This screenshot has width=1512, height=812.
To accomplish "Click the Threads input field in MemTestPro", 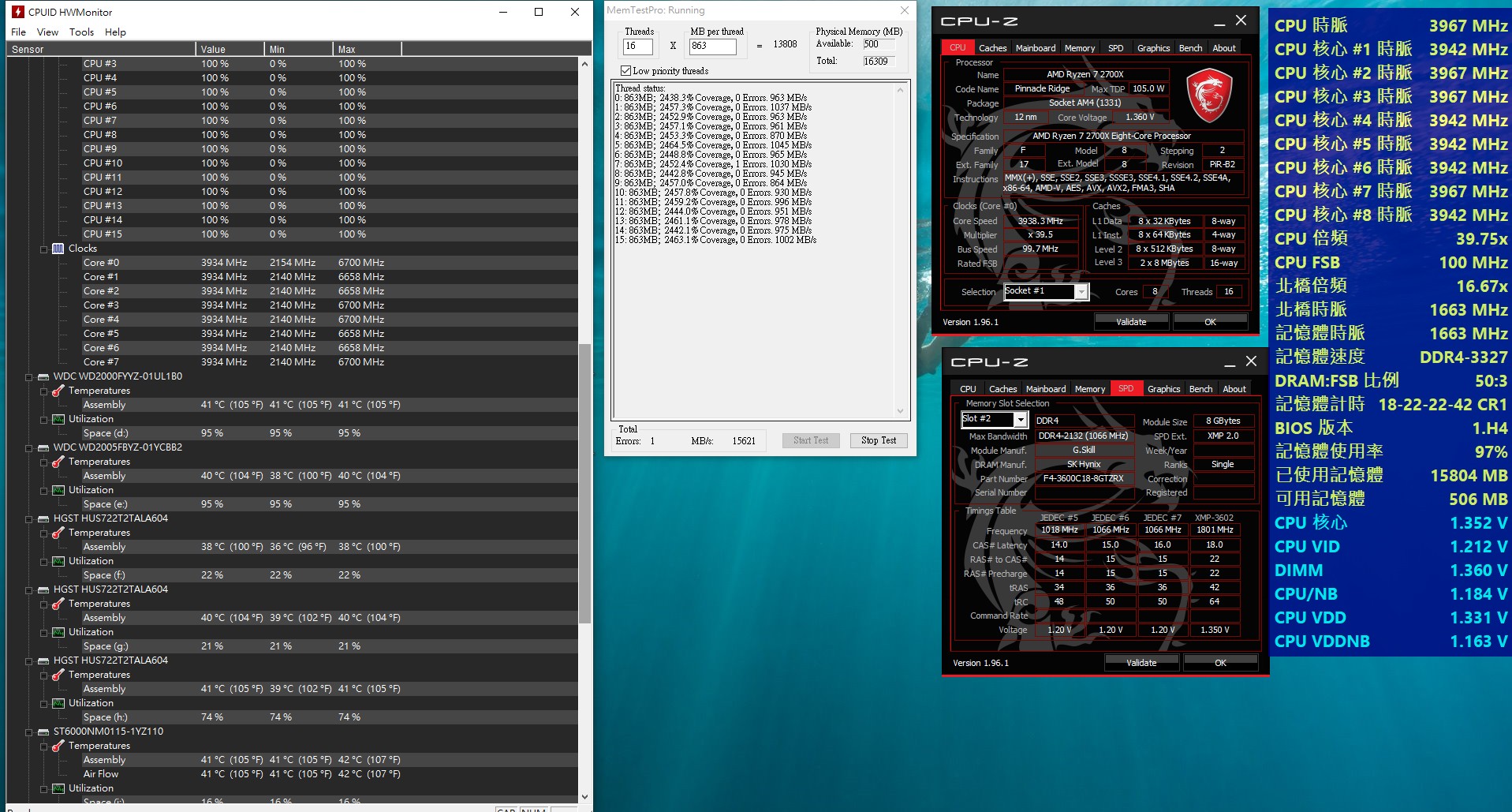I will pos(638,47).
